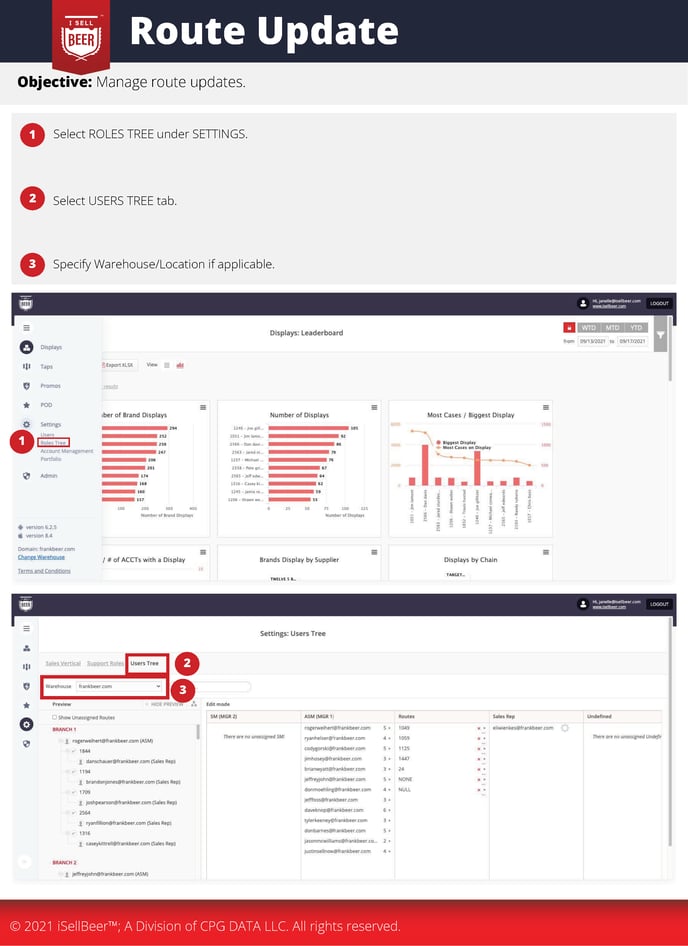Toggle the Show Unassigned Routes checkbox
This screenshot has height=946, width=688.
point(54,717)
